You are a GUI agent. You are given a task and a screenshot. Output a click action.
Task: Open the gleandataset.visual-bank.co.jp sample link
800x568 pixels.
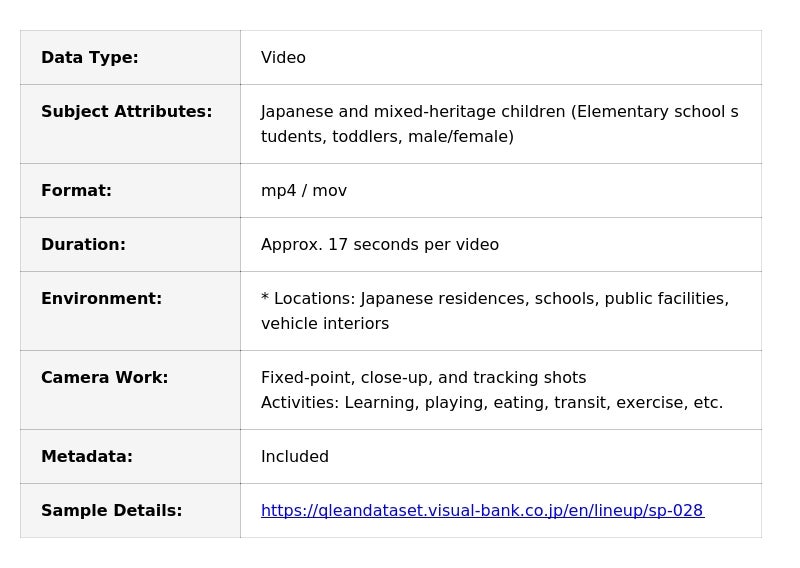coord(482,511)
